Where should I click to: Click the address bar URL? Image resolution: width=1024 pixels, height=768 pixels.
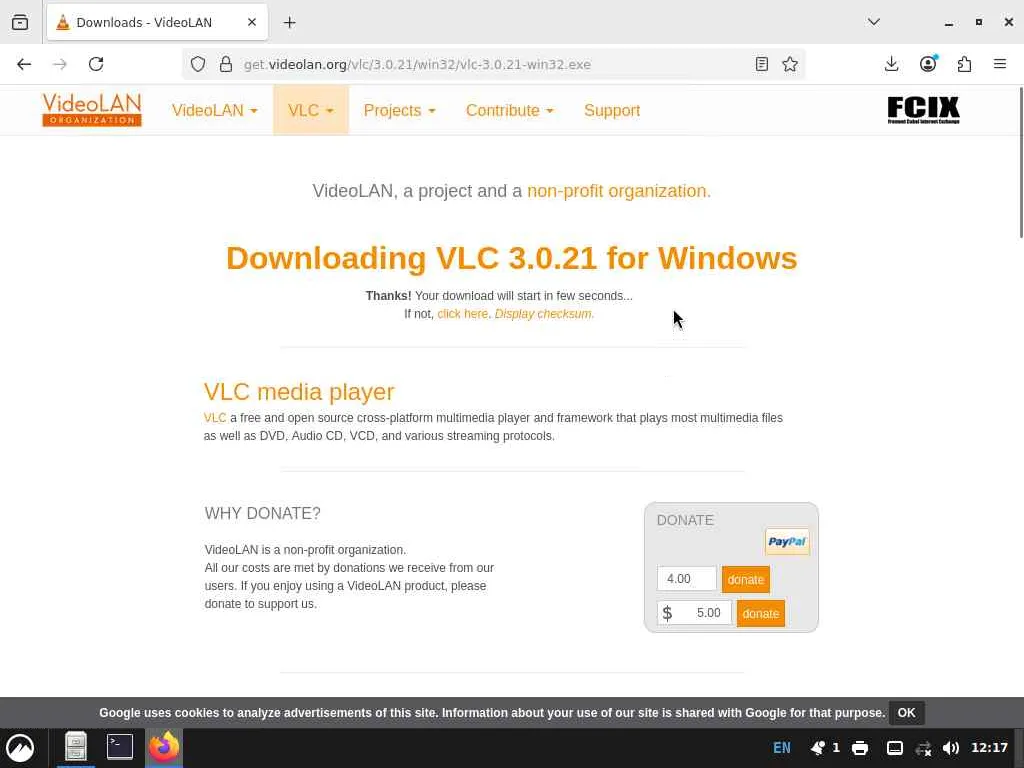coord(417,64)
